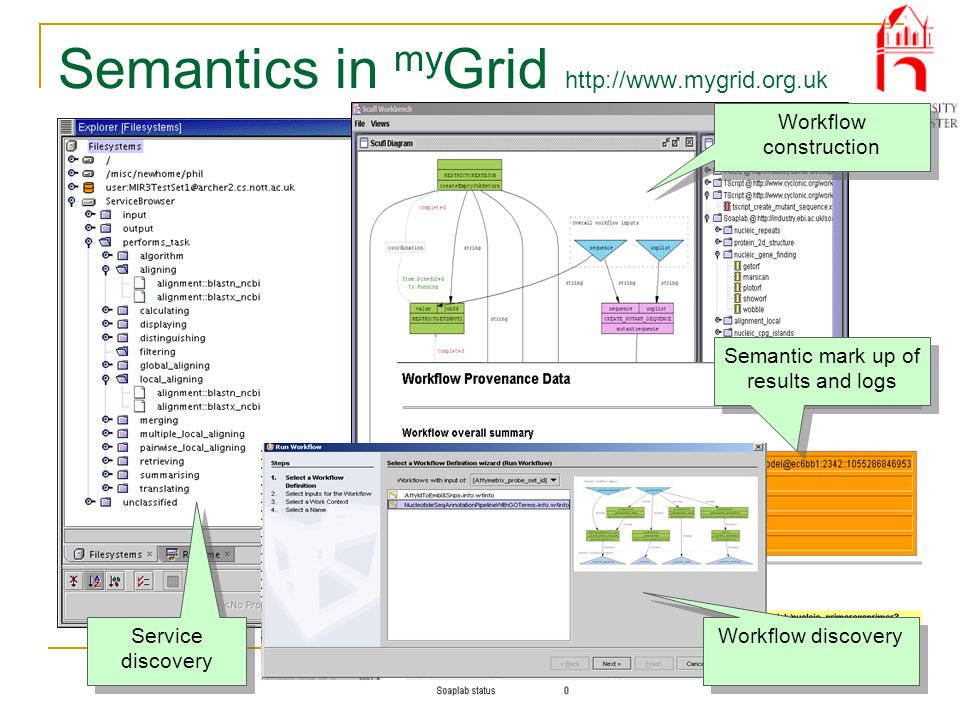Expand the nucleic_cpg_islands node
Viewport: 960px width, 720px height.
(718, 332)
